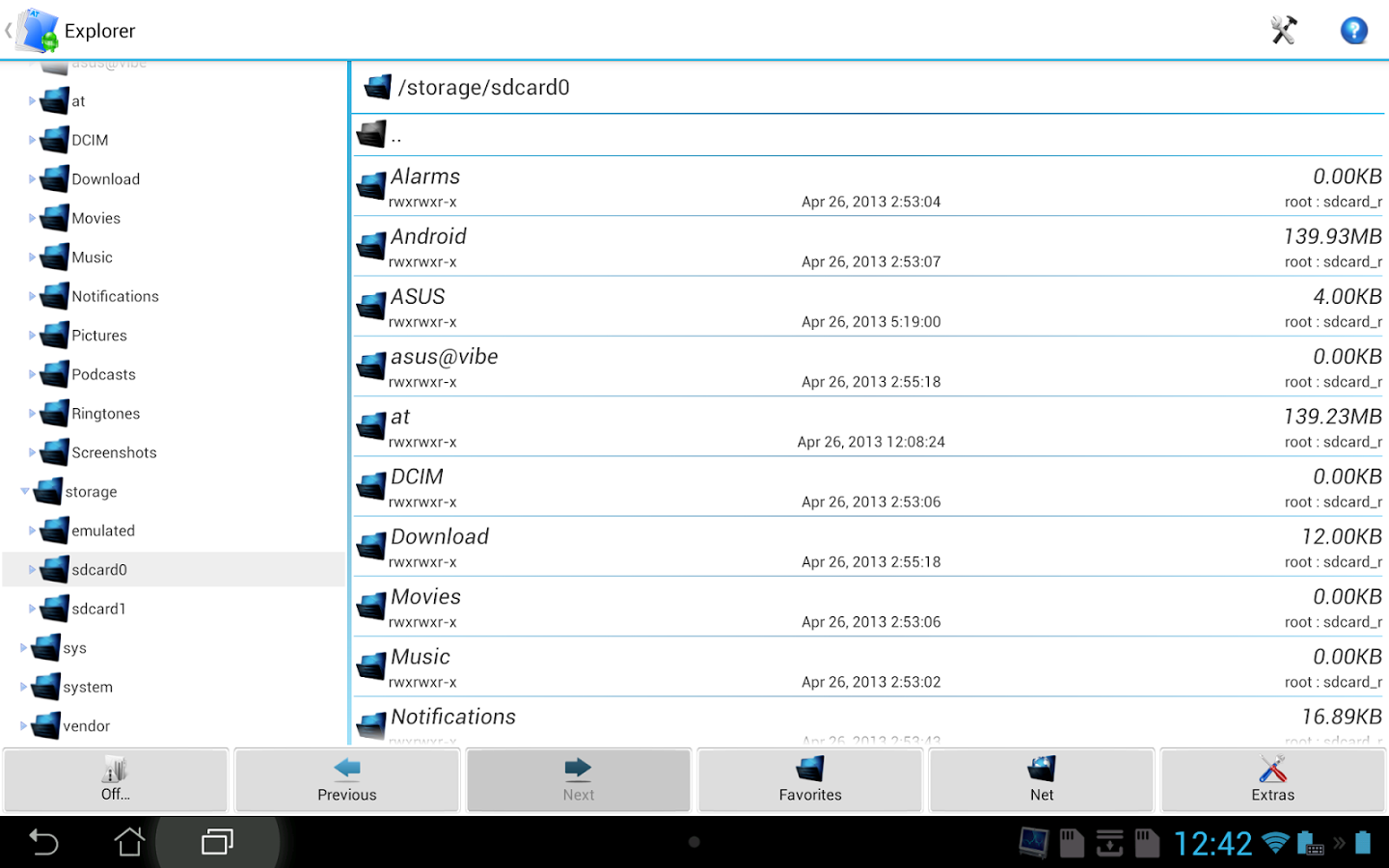This screenshot has height=868, width=1389.
Task: Tap the Wi-Fi status icon
Action: (1275, 842)
